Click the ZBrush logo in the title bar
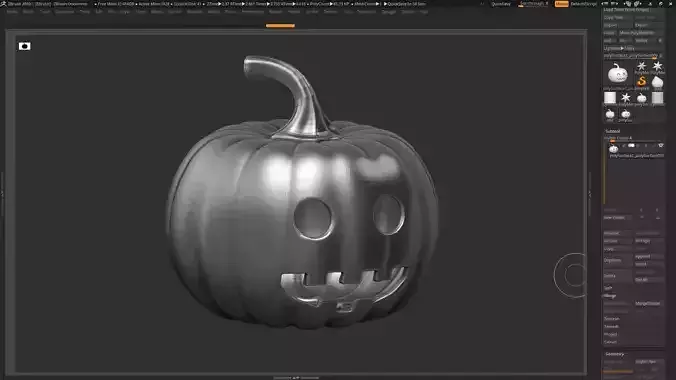676x380 pixels. click(3, 3)
